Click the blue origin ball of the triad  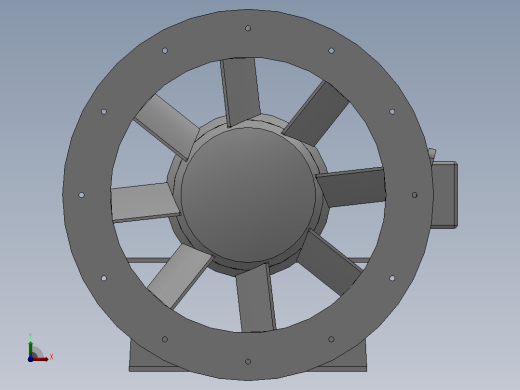coord(30,359)
